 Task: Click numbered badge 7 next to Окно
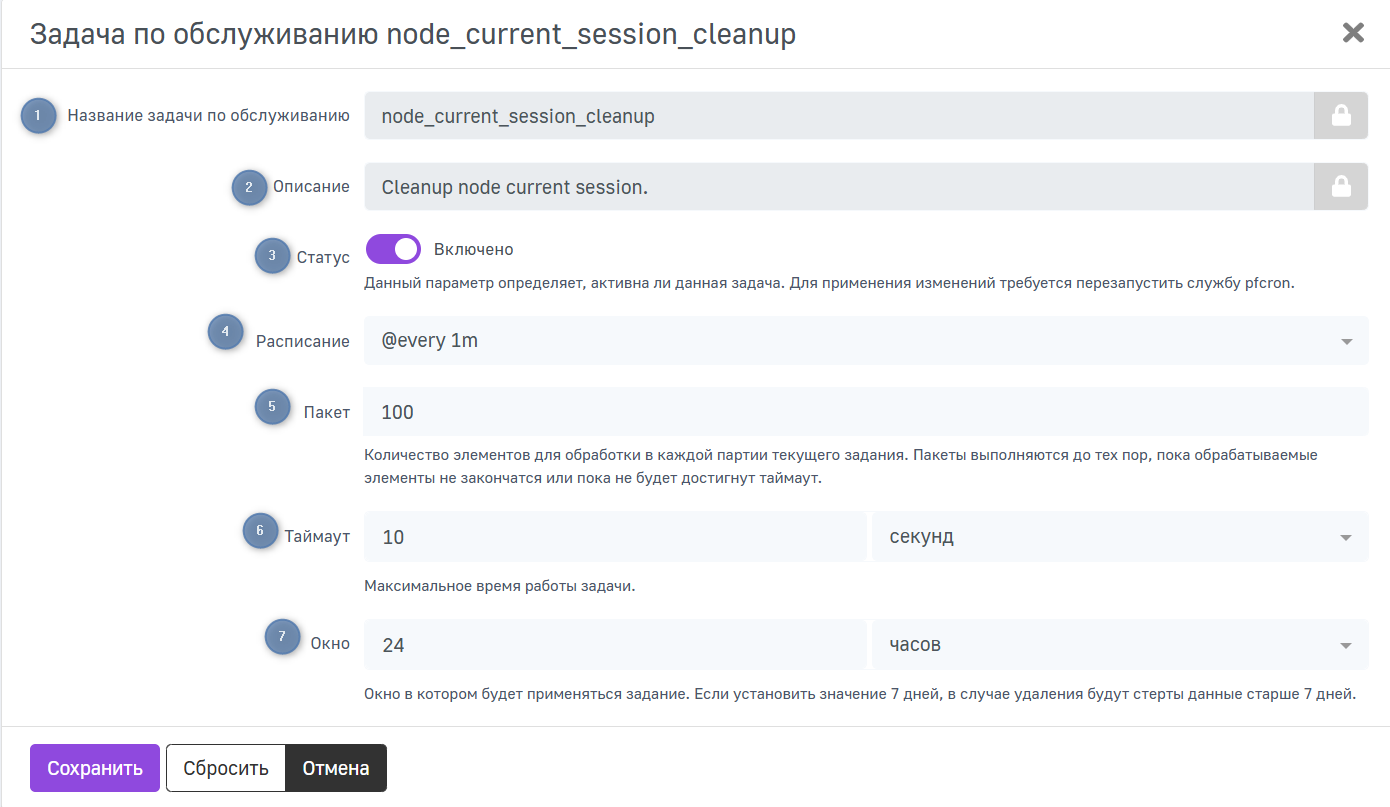(282, 636)
